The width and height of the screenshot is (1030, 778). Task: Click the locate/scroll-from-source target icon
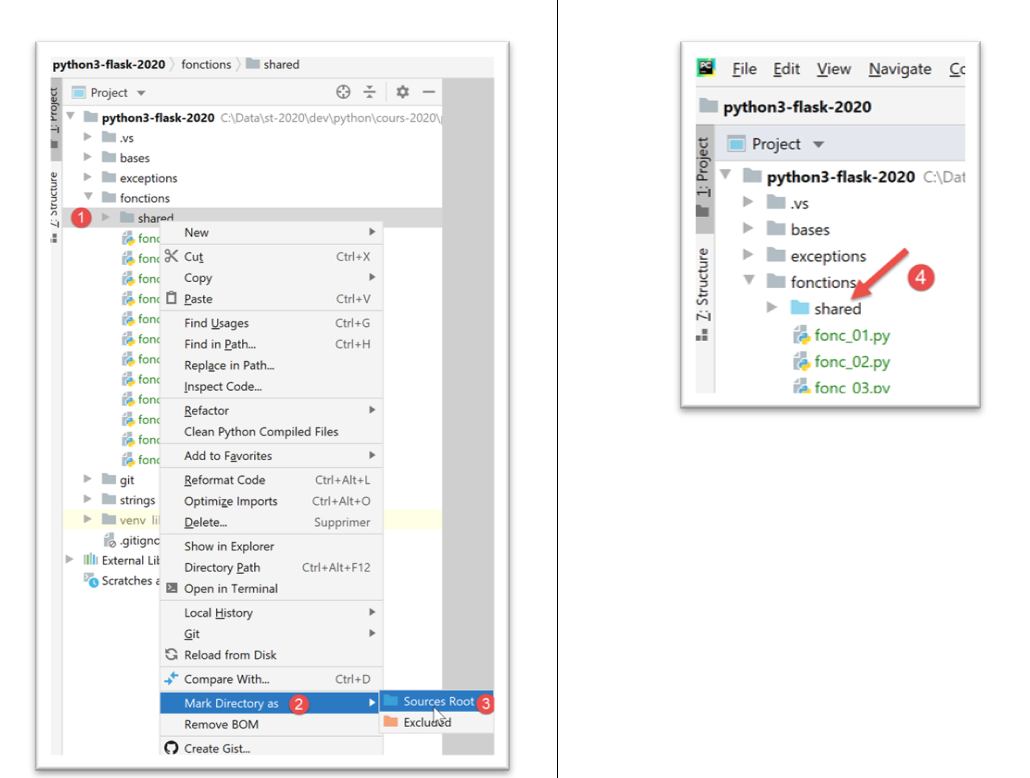pyautogui.click(x=344, y=92)
